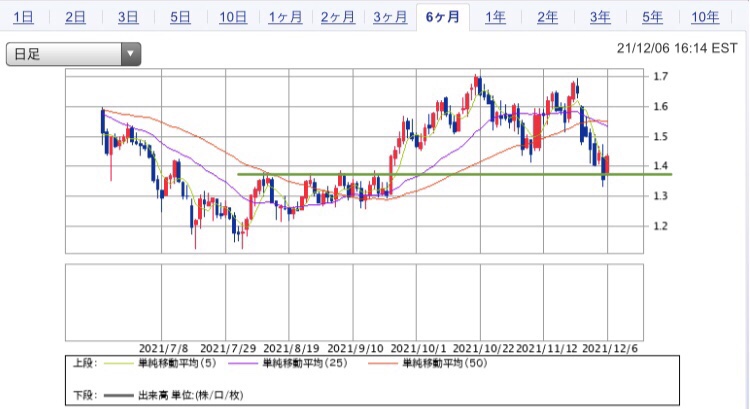
Task: Click the 2021/10/1 date label
Action: click(x=419, y=348)
